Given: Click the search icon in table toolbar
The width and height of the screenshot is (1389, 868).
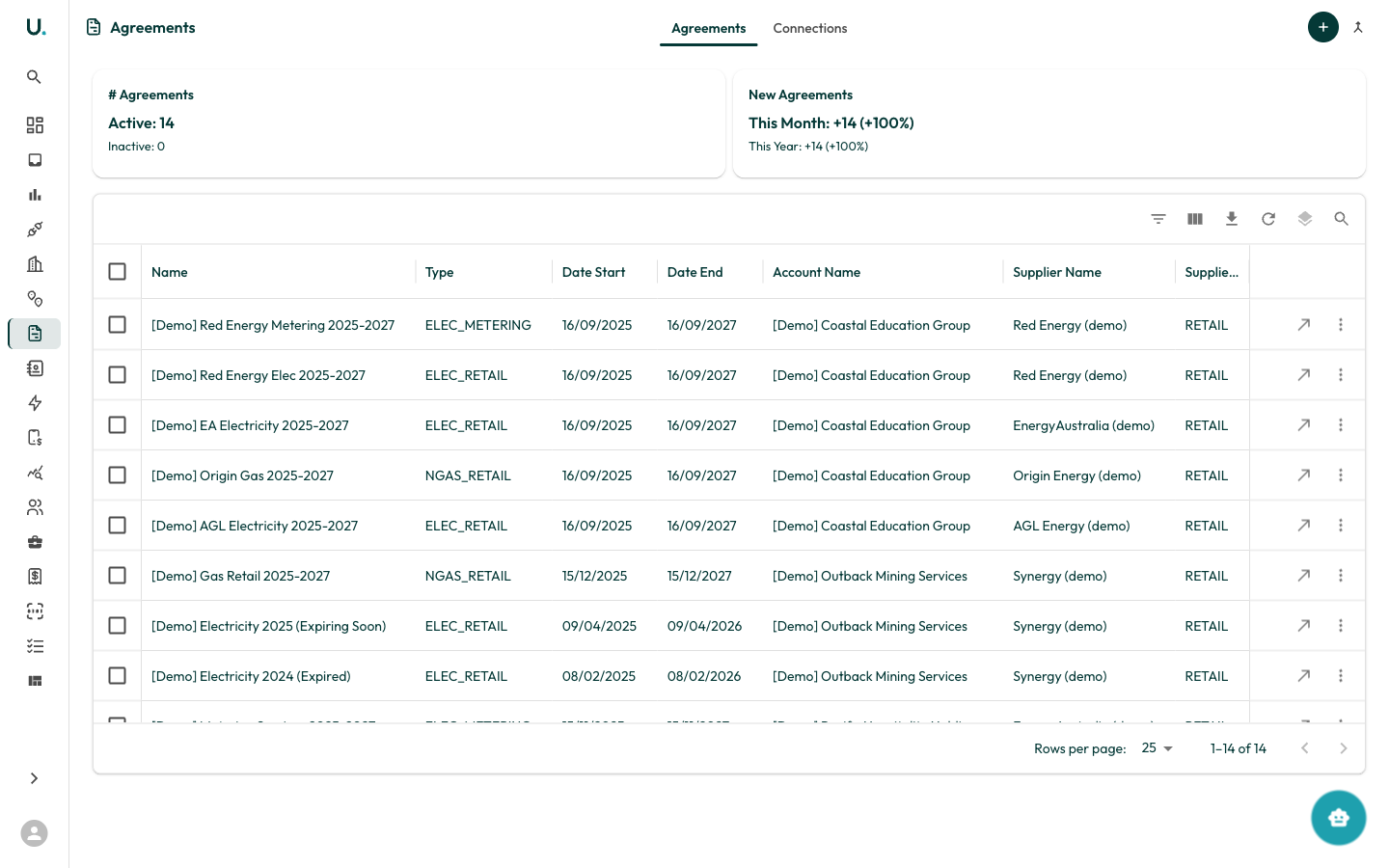Looking at the screenshot, I should click(x=1342, y=219).
